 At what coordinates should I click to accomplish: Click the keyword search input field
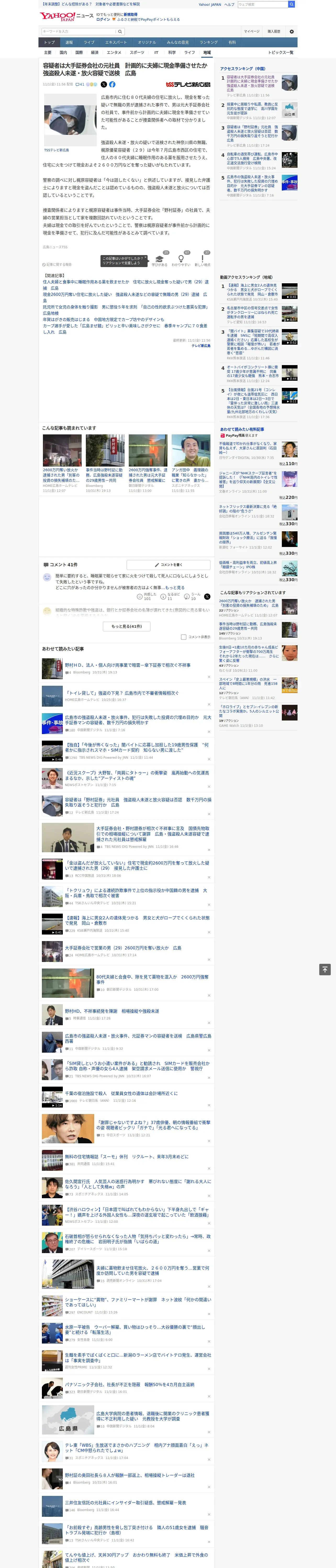(78, 32)
